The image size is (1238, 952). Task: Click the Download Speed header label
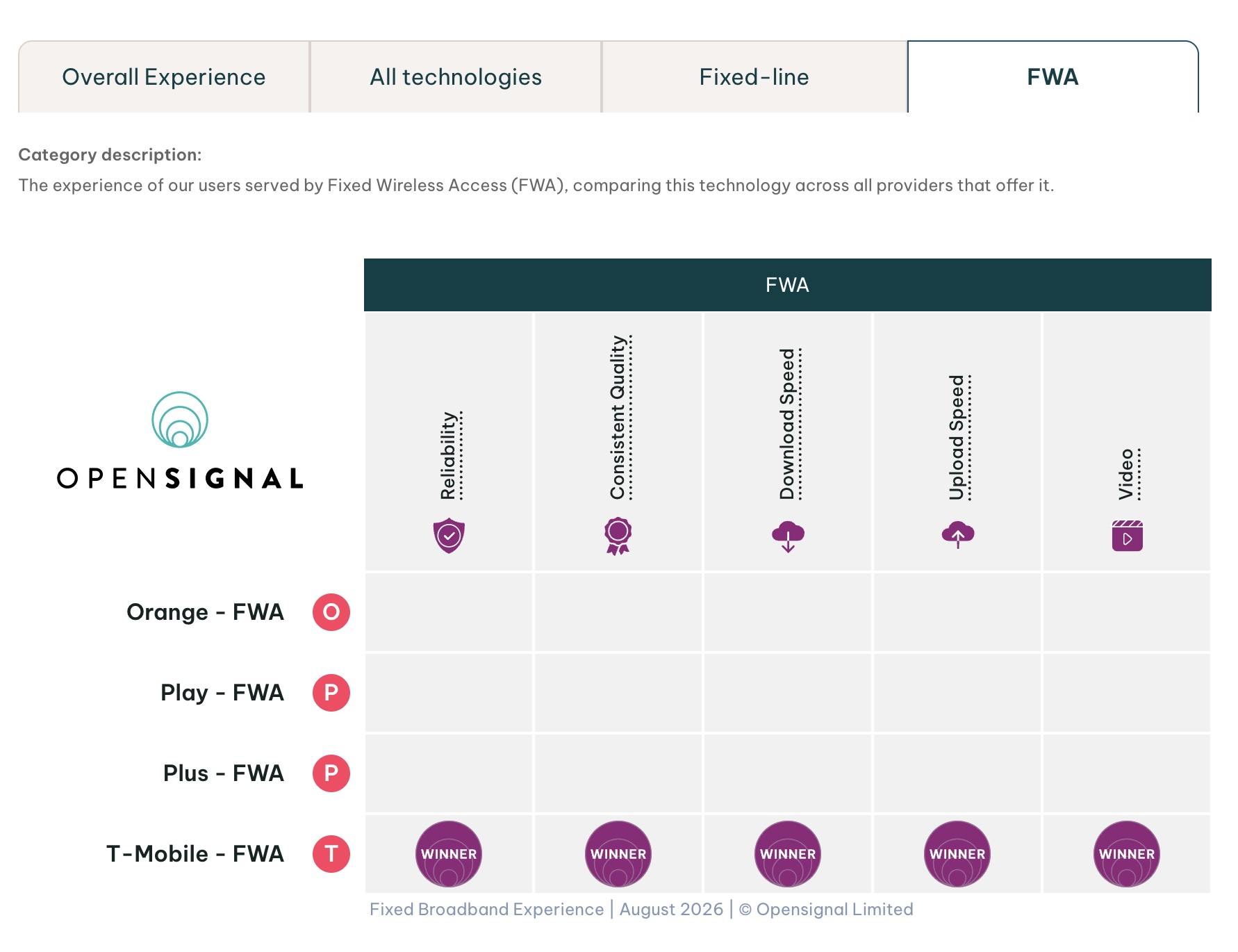(789, 424)
